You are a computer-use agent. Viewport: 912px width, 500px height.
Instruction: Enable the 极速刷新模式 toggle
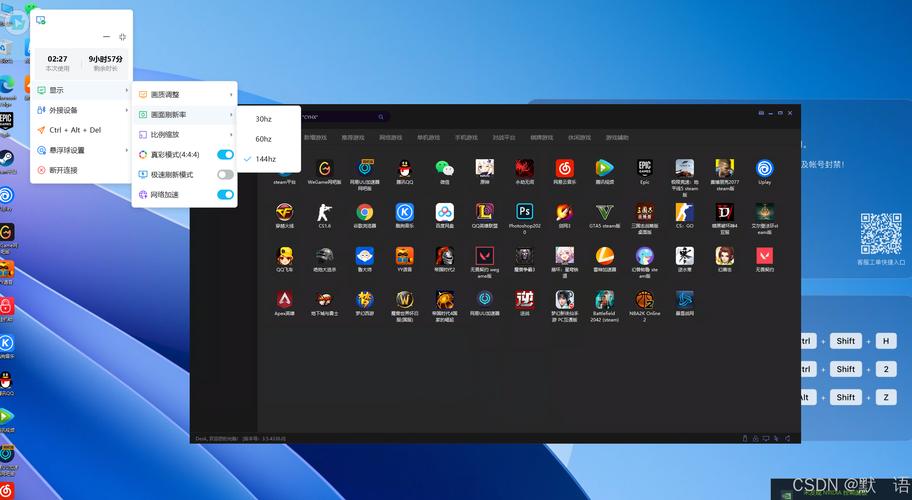click(225, 174)
